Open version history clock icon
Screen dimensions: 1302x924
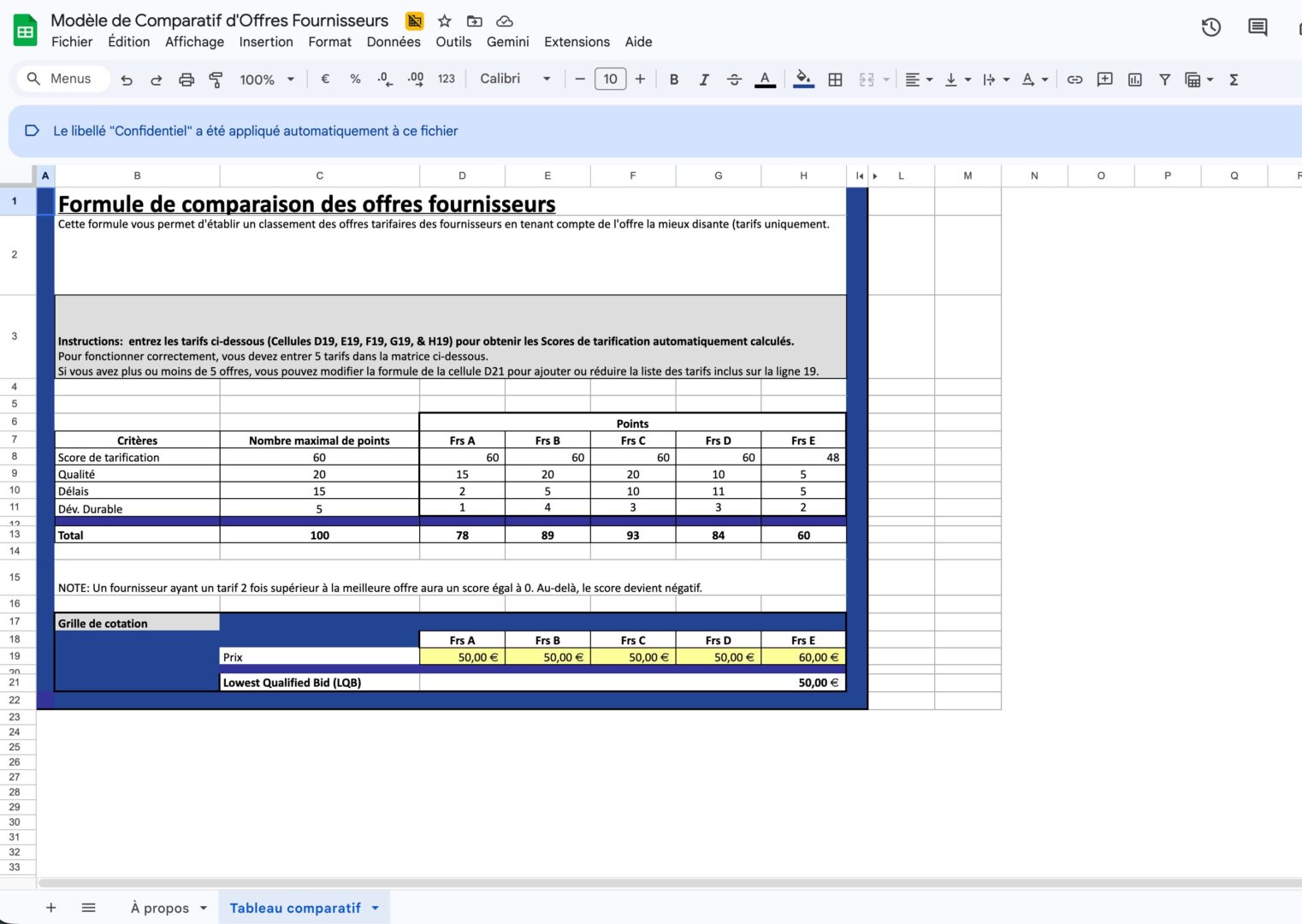pyautogui.click(x=1211, y=27)
